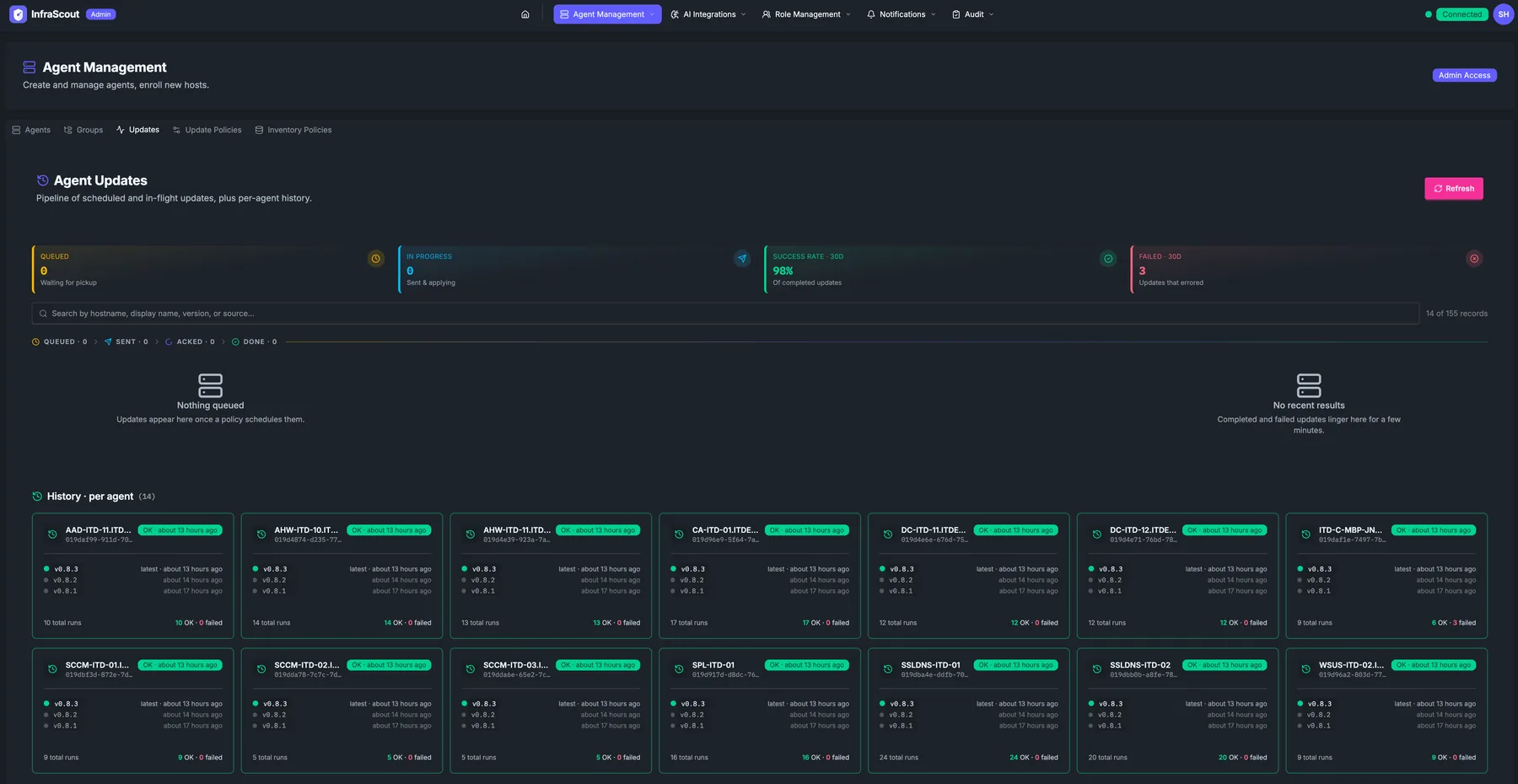This screenshot has width=1518, height=784.
Task: Click the Failed 30D count of 3
Action: 1142,271
